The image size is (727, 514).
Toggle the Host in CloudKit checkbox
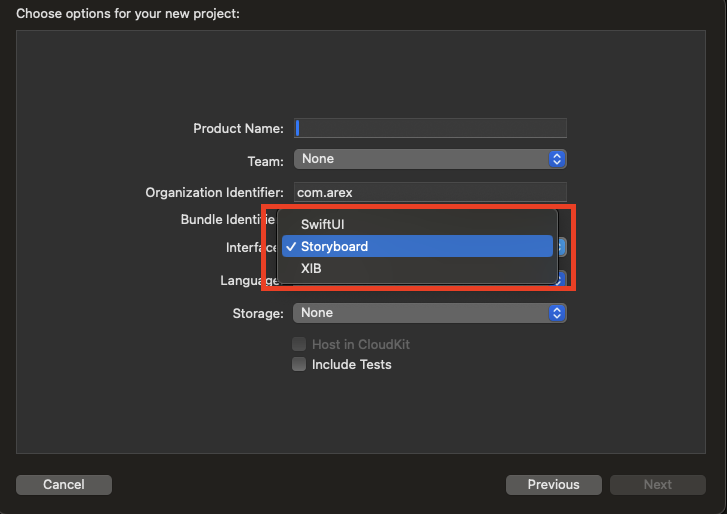click(298, 344)
